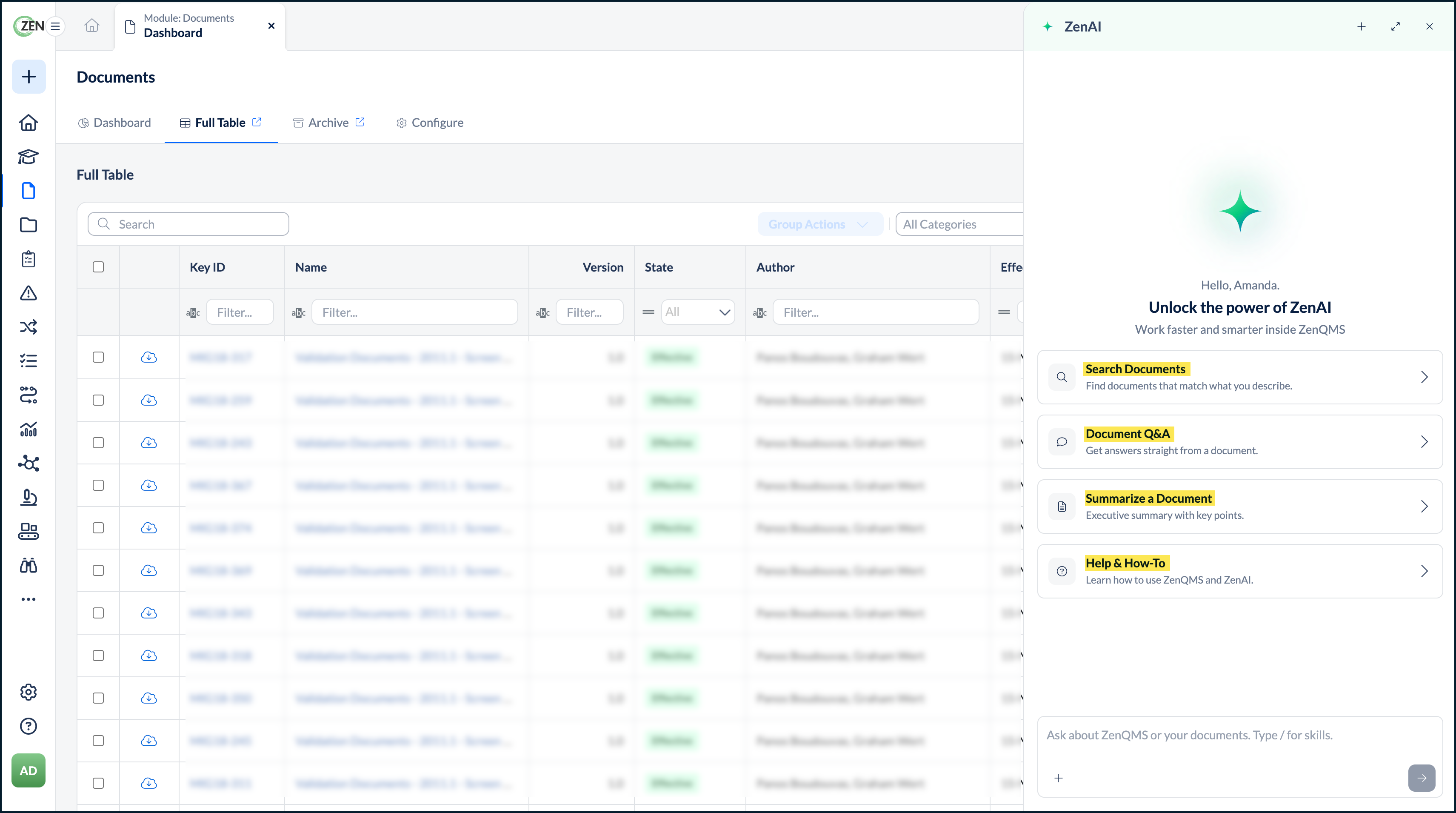Viewport: 1456px width, 813px height.
Task: Open the binoculars sidebar icon
Action: tap(28, 565)
